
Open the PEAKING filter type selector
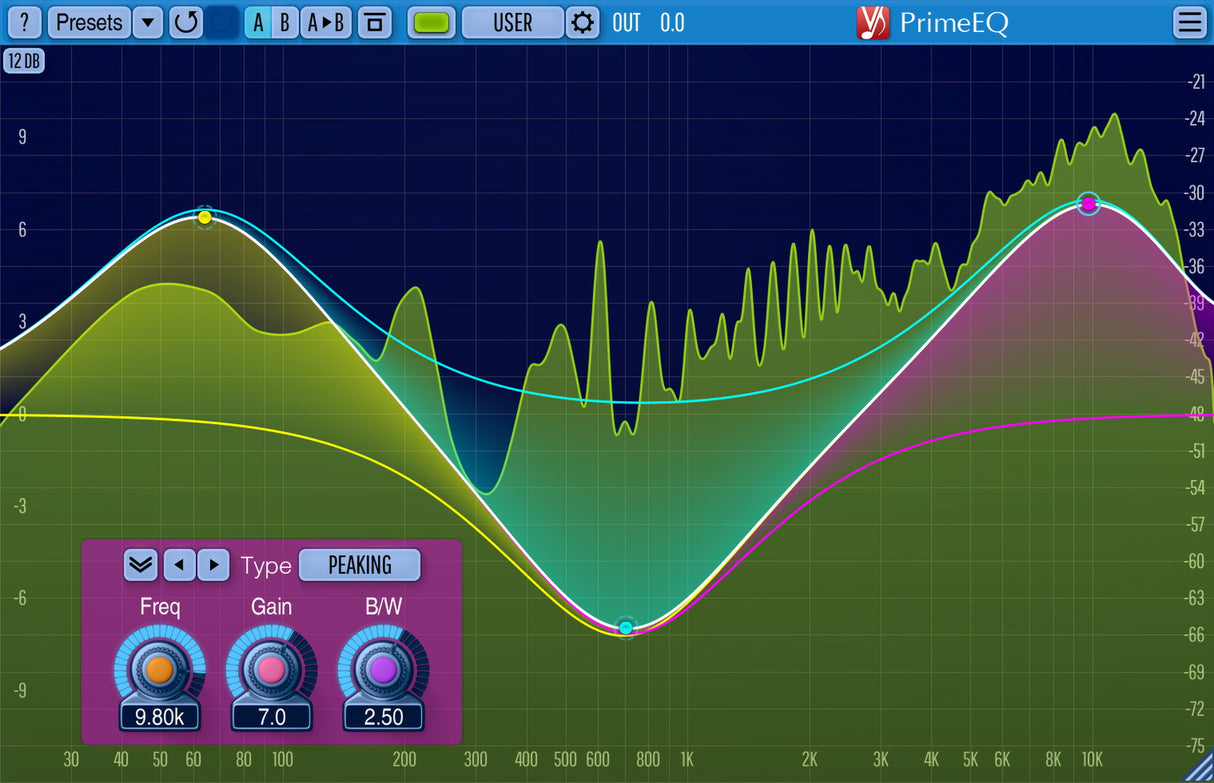coord(360,565)
